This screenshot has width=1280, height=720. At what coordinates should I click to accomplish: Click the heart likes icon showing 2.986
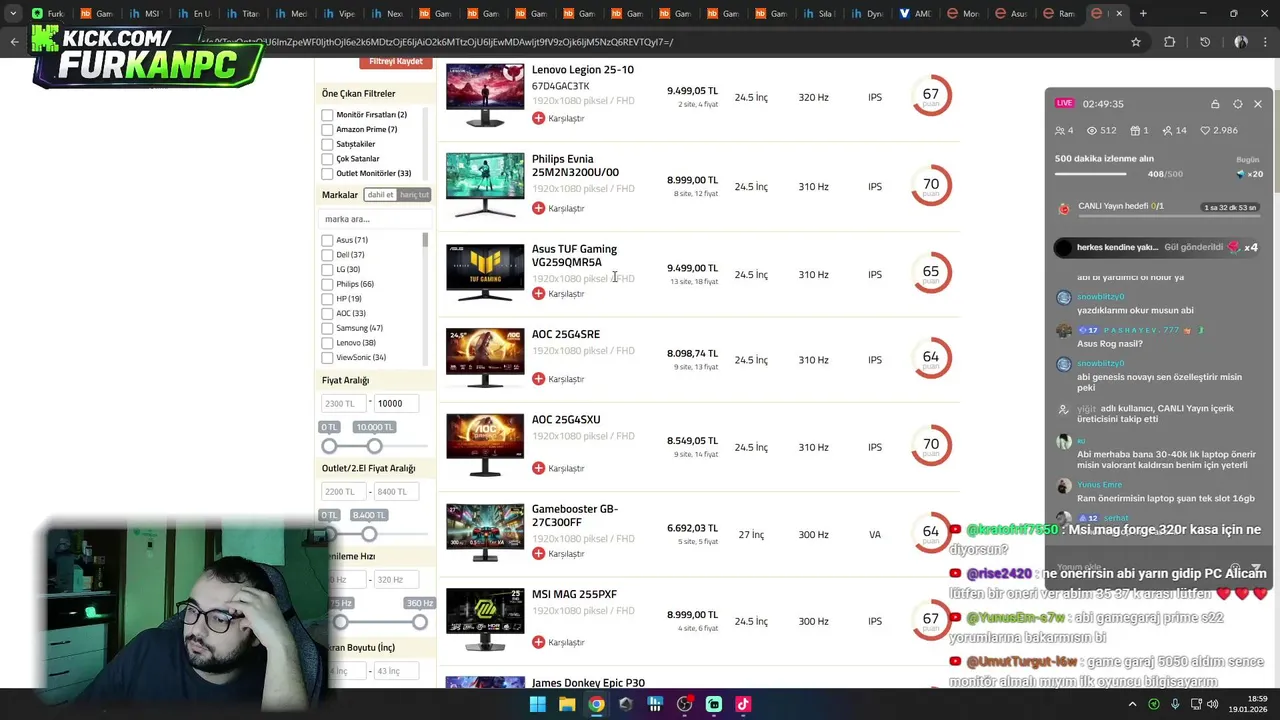click(x=1206, y=130)
